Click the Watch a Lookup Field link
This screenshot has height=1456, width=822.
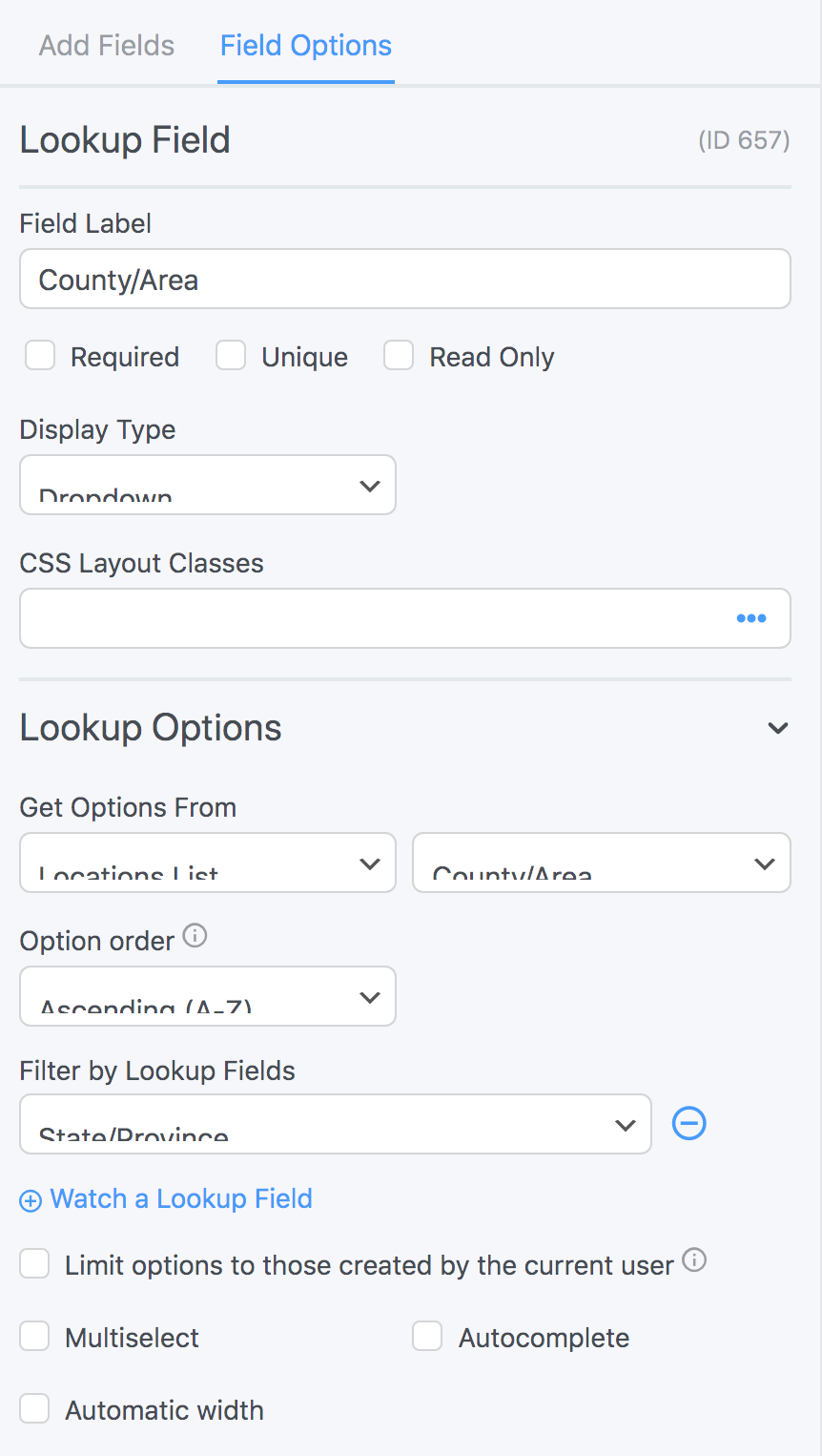point(167,1199)
